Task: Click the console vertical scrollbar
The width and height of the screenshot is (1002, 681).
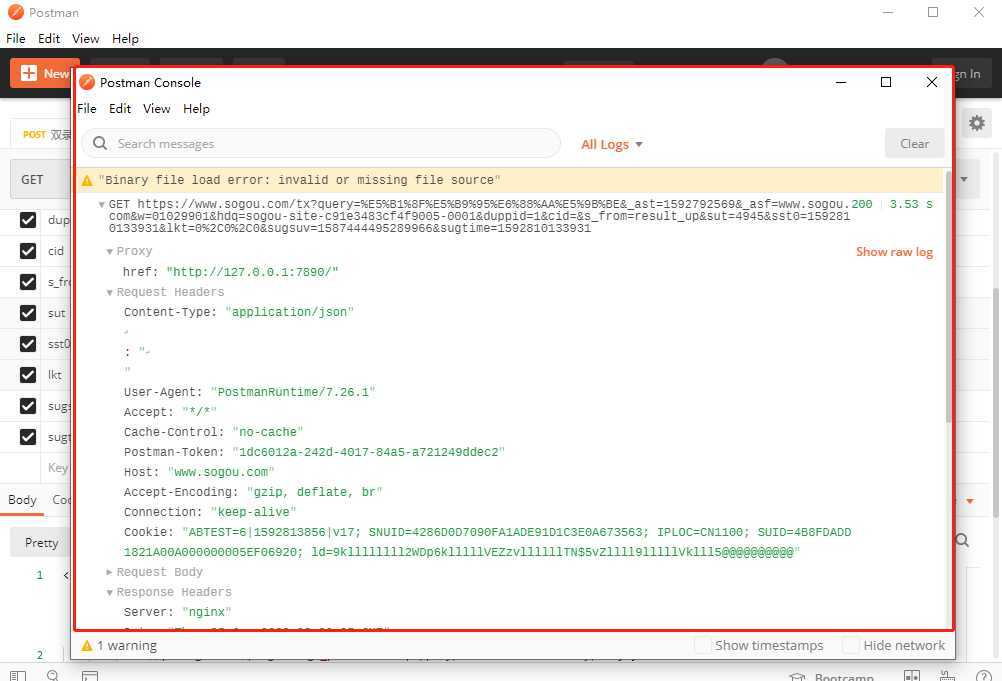Action: [948, 297]
